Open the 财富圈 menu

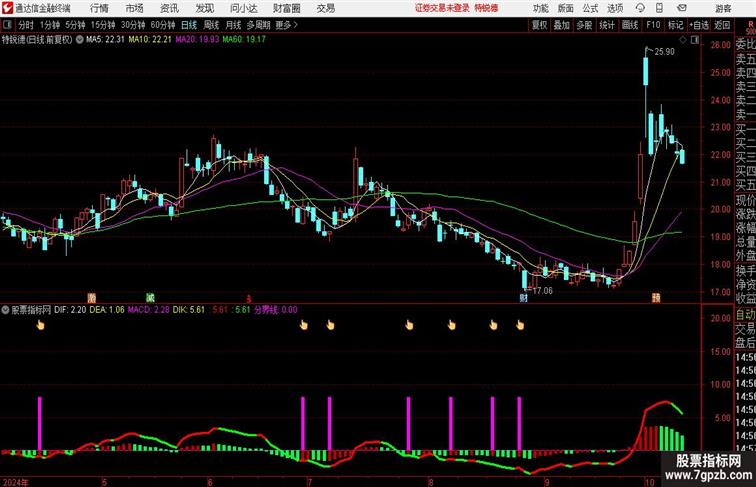(286, 8)
